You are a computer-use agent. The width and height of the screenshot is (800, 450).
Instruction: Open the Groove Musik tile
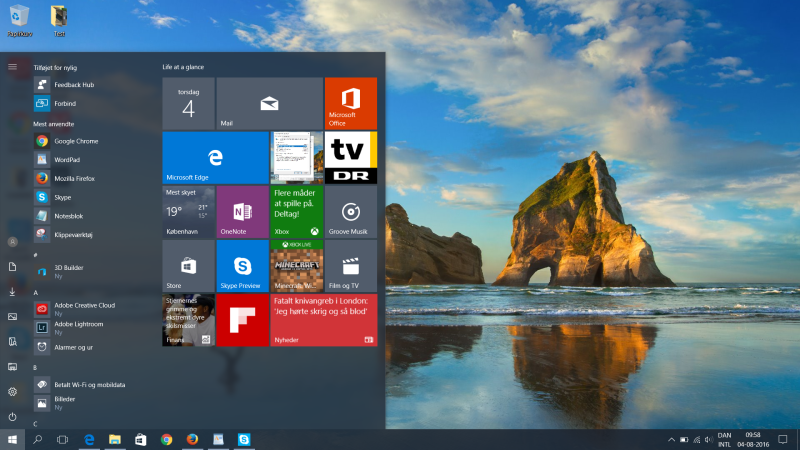point(350,211)
